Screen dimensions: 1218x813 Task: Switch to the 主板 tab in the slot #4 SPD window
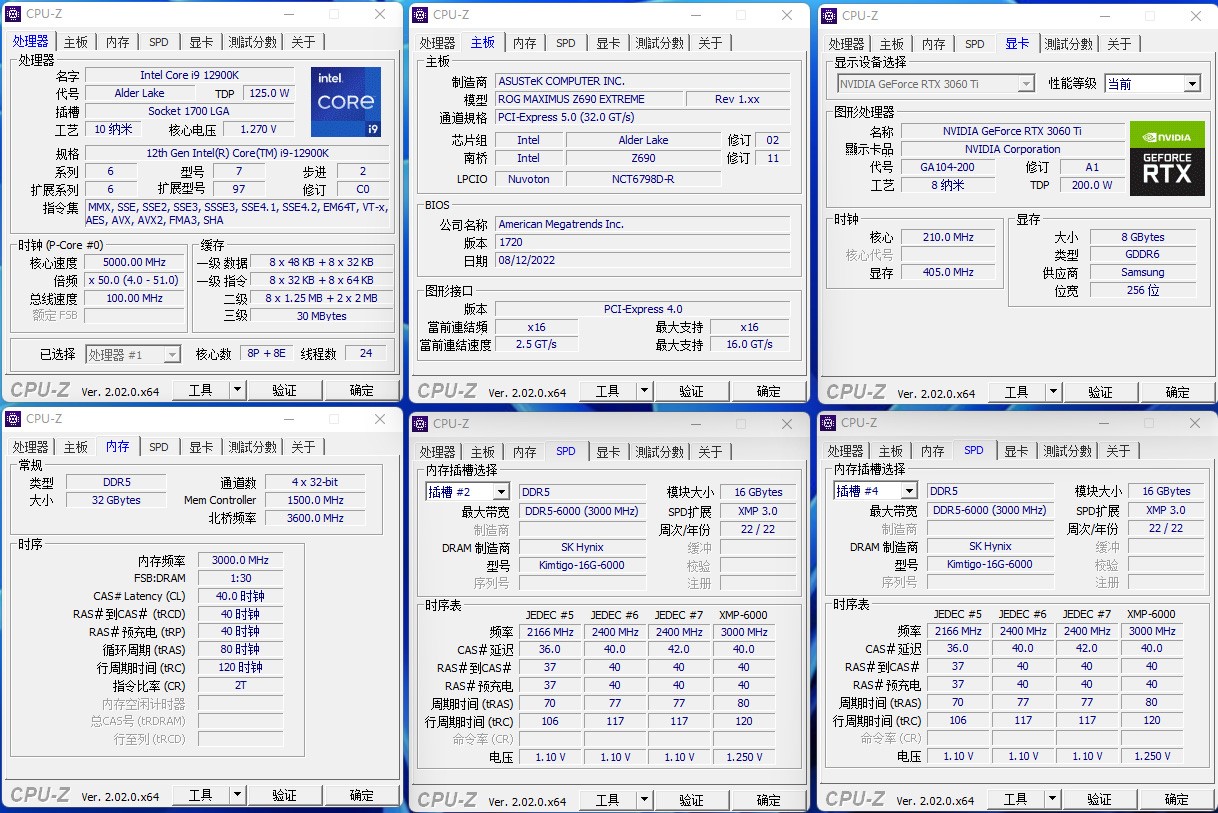tap(891, 451)
